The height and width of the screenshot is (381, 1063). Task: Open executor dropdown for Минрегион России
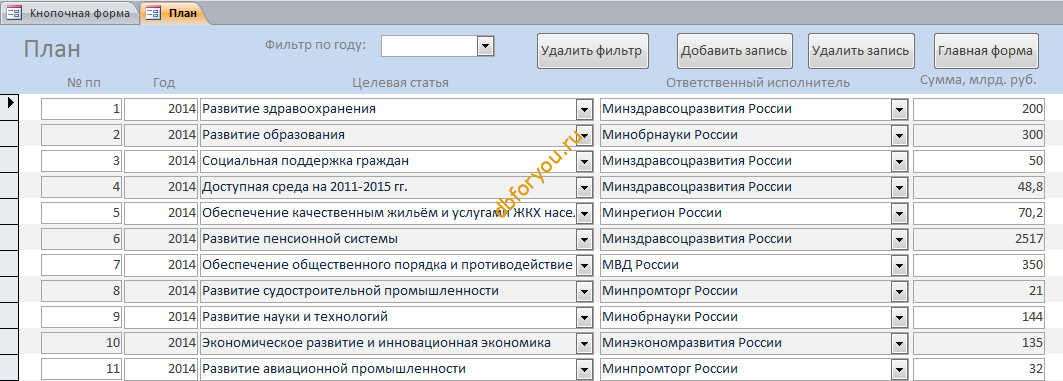tap(899, 214)
